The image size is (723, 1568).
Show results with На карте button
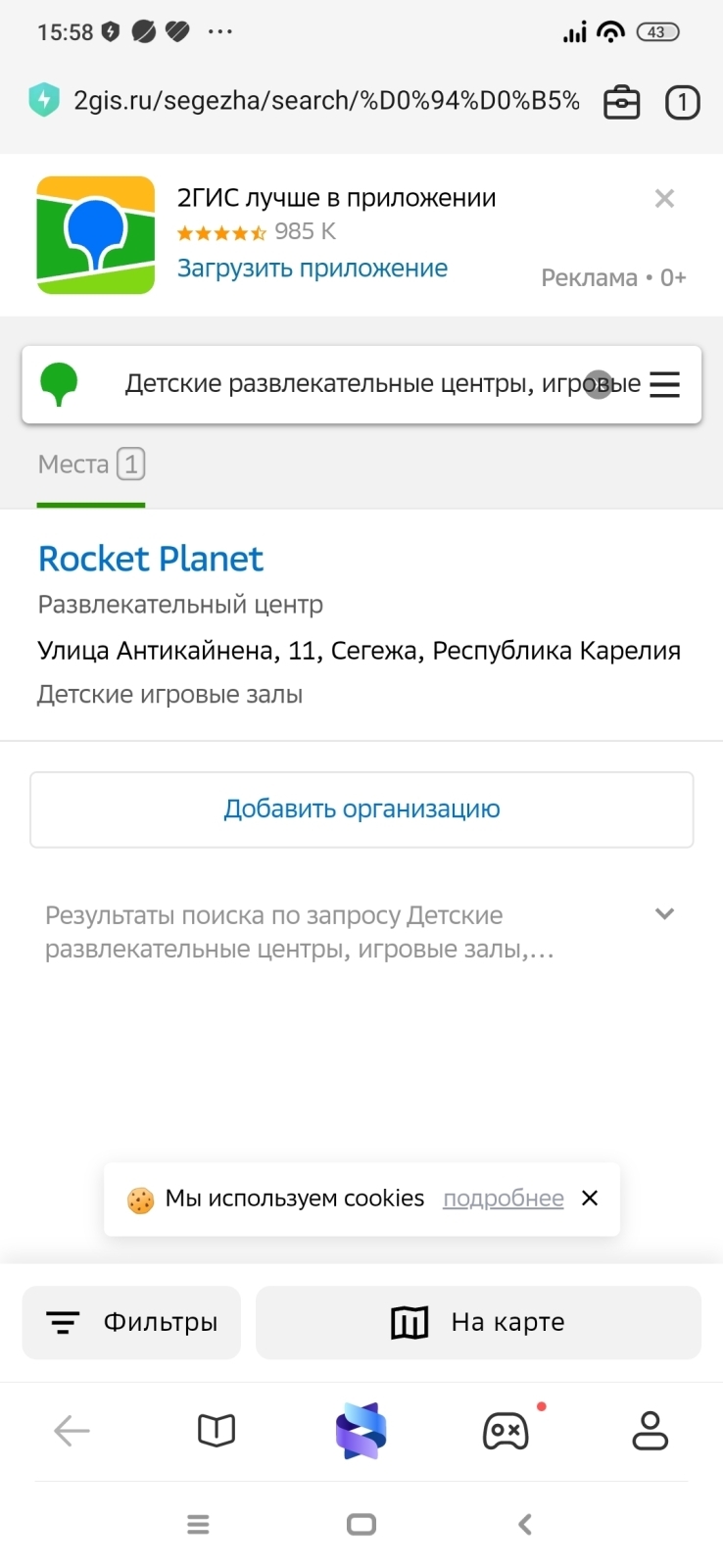pos(478,1322)
